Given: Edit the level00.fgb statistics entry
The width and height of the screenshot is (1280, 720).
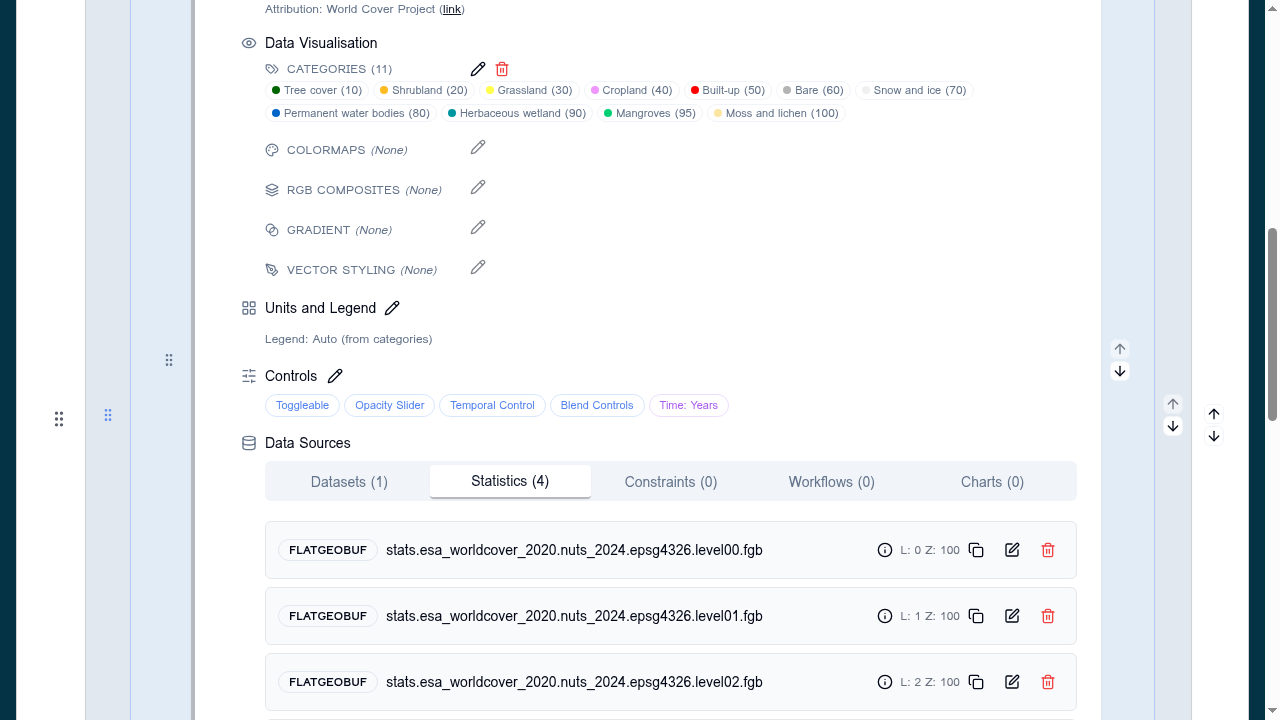Looking at the screenshot, I should [1012, 550].
